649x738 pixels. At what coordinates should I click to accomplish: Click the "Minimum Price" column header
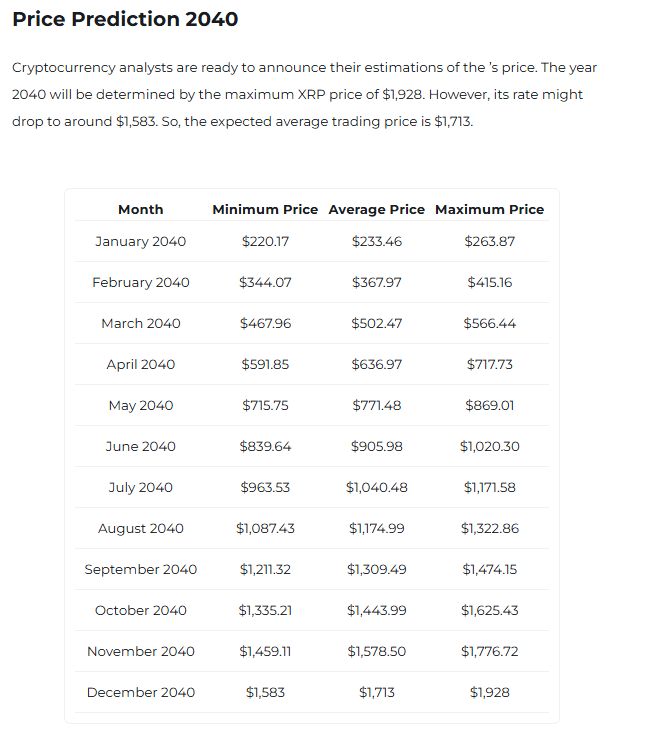(265, 209)
